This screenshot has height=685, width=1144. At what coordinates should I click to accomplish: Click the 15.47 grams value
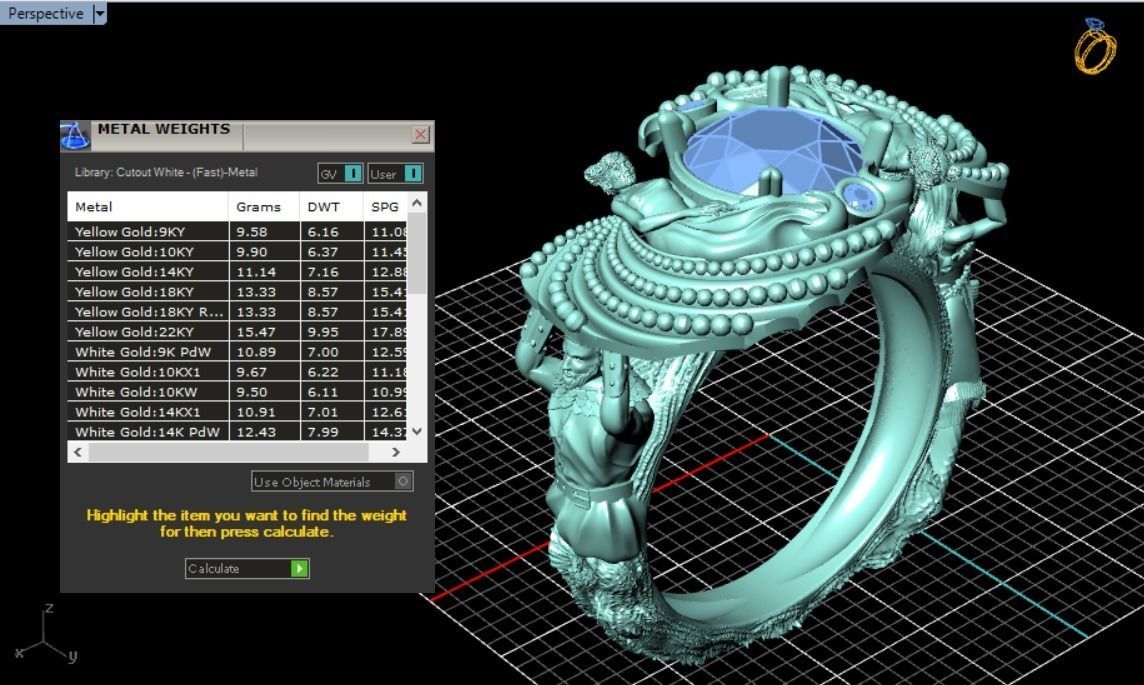click(x=256, y=332)
